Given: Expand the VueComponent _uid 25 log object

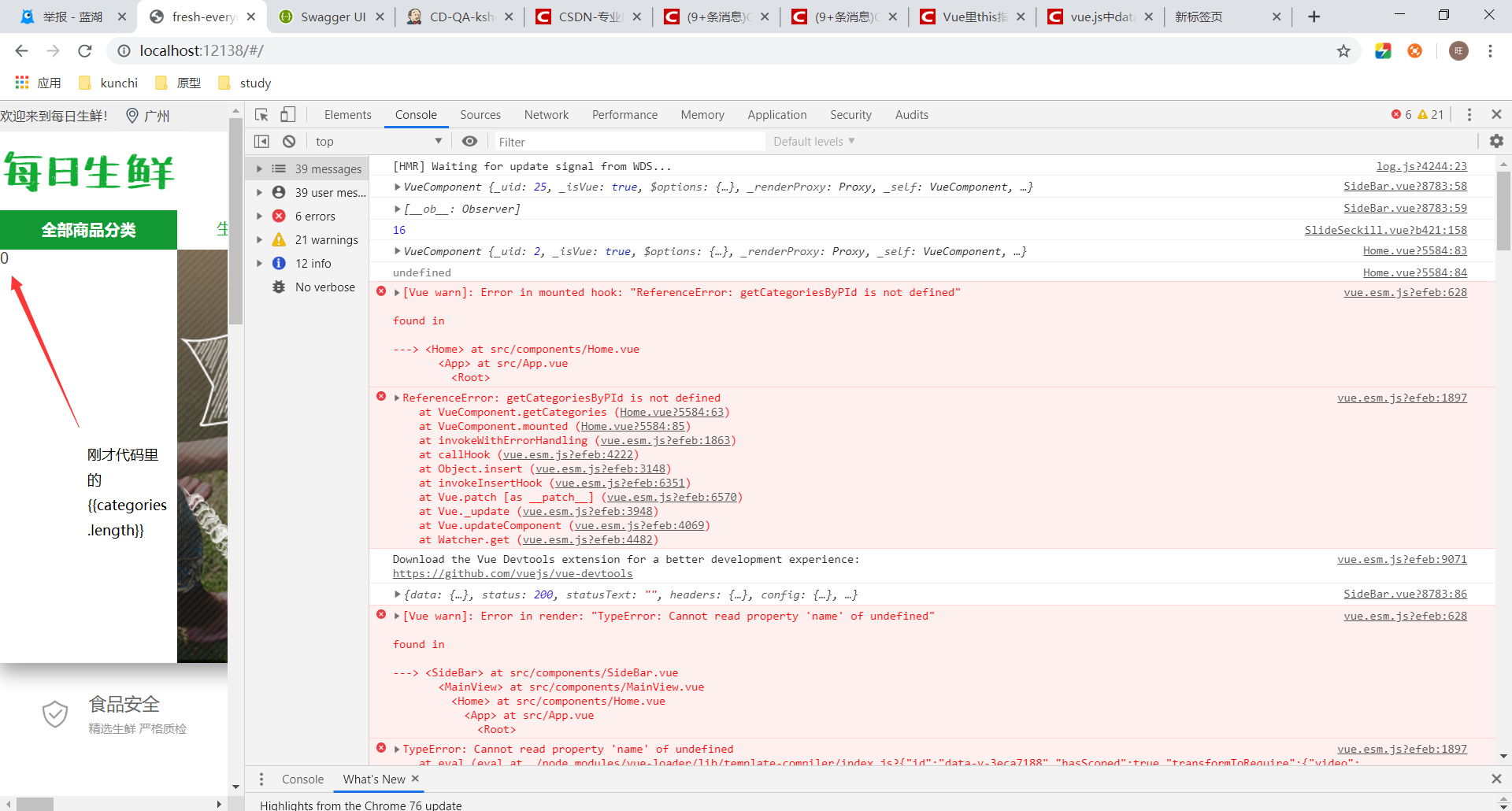Looking at the screenshot, I should [x=398, y=187].
